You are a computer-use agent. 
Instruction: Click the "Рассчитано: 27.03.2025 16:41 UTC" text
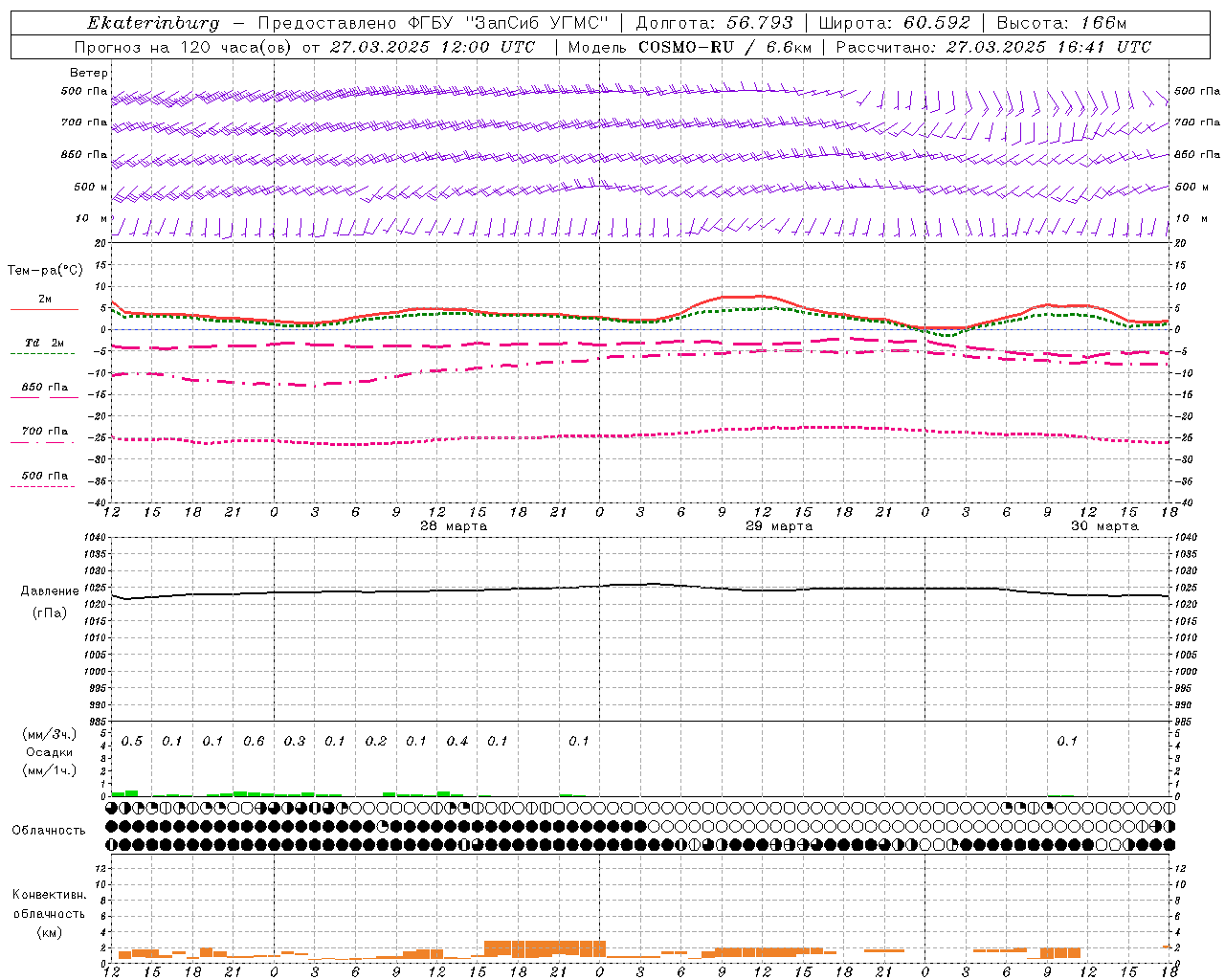point(993,47)
